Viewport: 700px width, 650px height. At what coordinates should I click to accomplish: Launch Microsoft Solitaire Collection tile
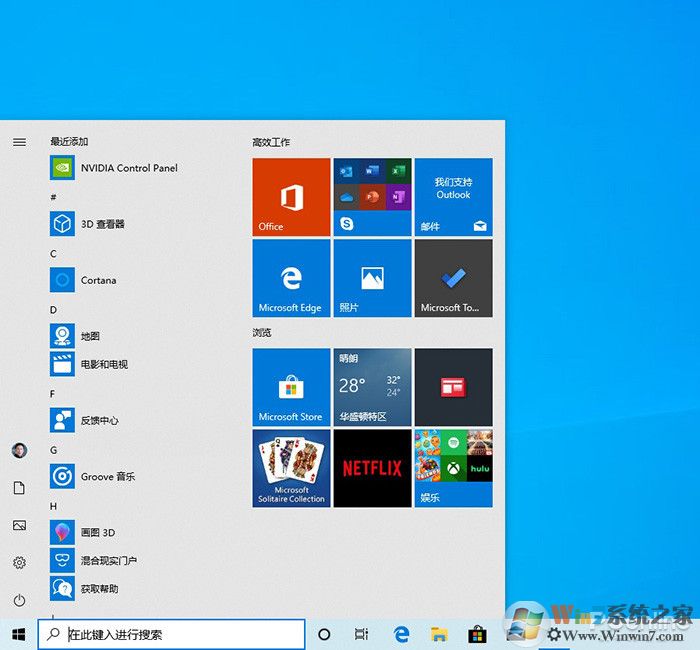(291, 468)
